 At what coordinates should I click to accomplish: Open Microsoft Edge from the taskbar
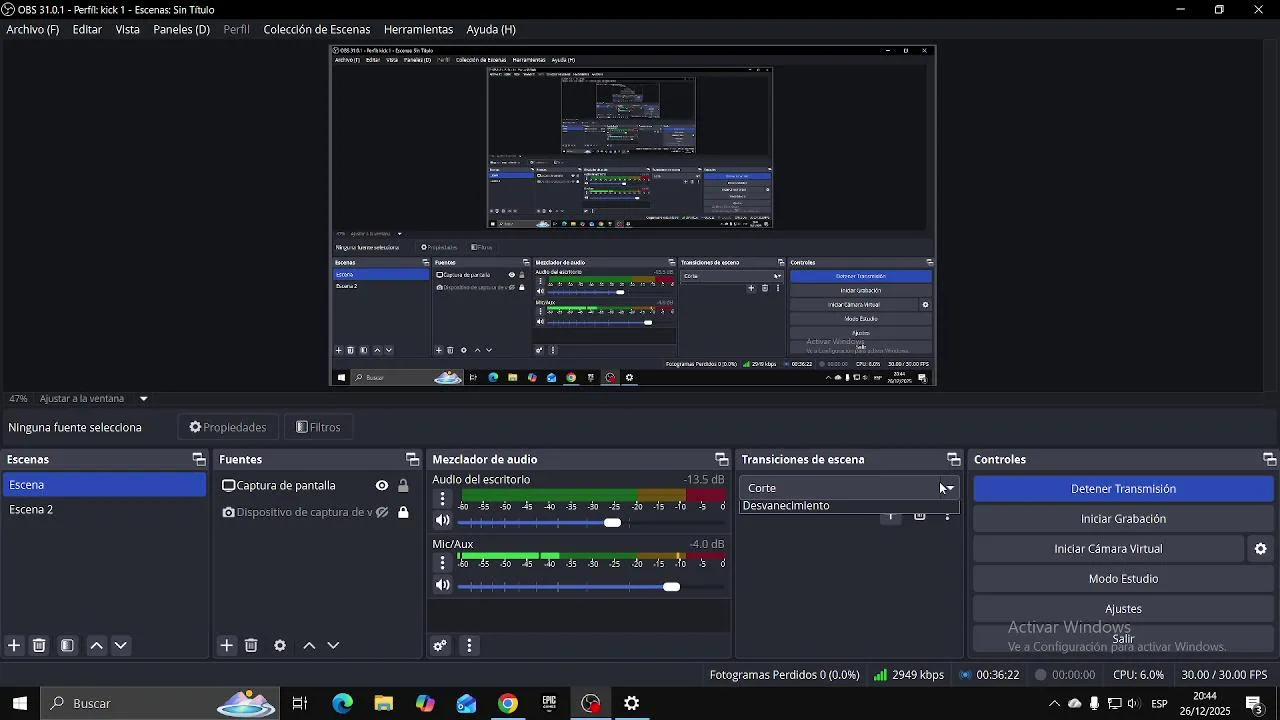click(343, 704)
